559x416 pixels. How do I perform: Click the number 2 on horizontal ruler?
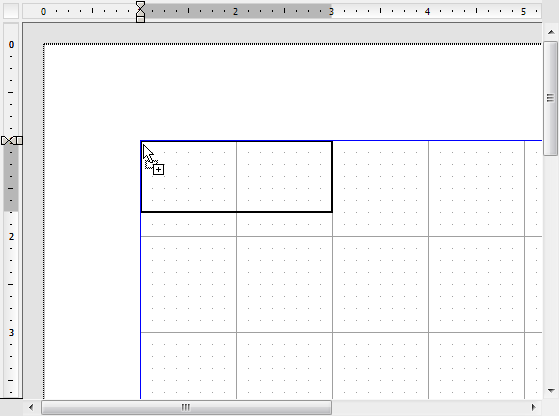tap(235, 12)
